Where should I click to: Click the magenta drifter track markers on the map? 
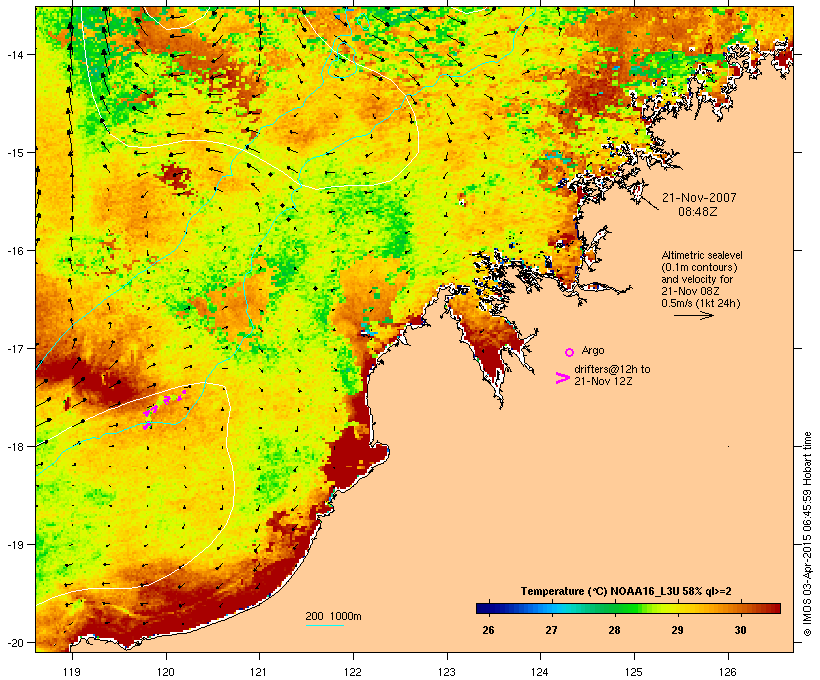point(164,409)
